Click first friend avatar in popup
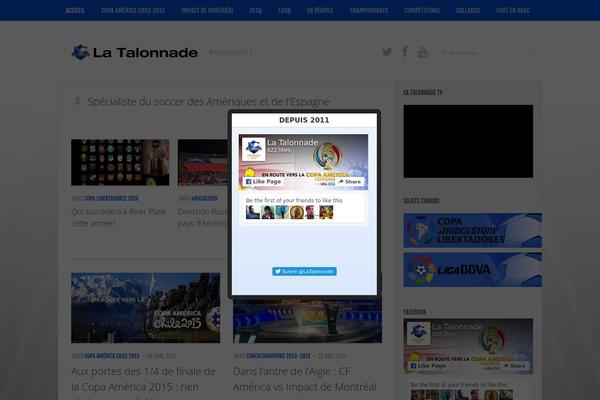The image size is (600, 400). (x=253, y=212)
